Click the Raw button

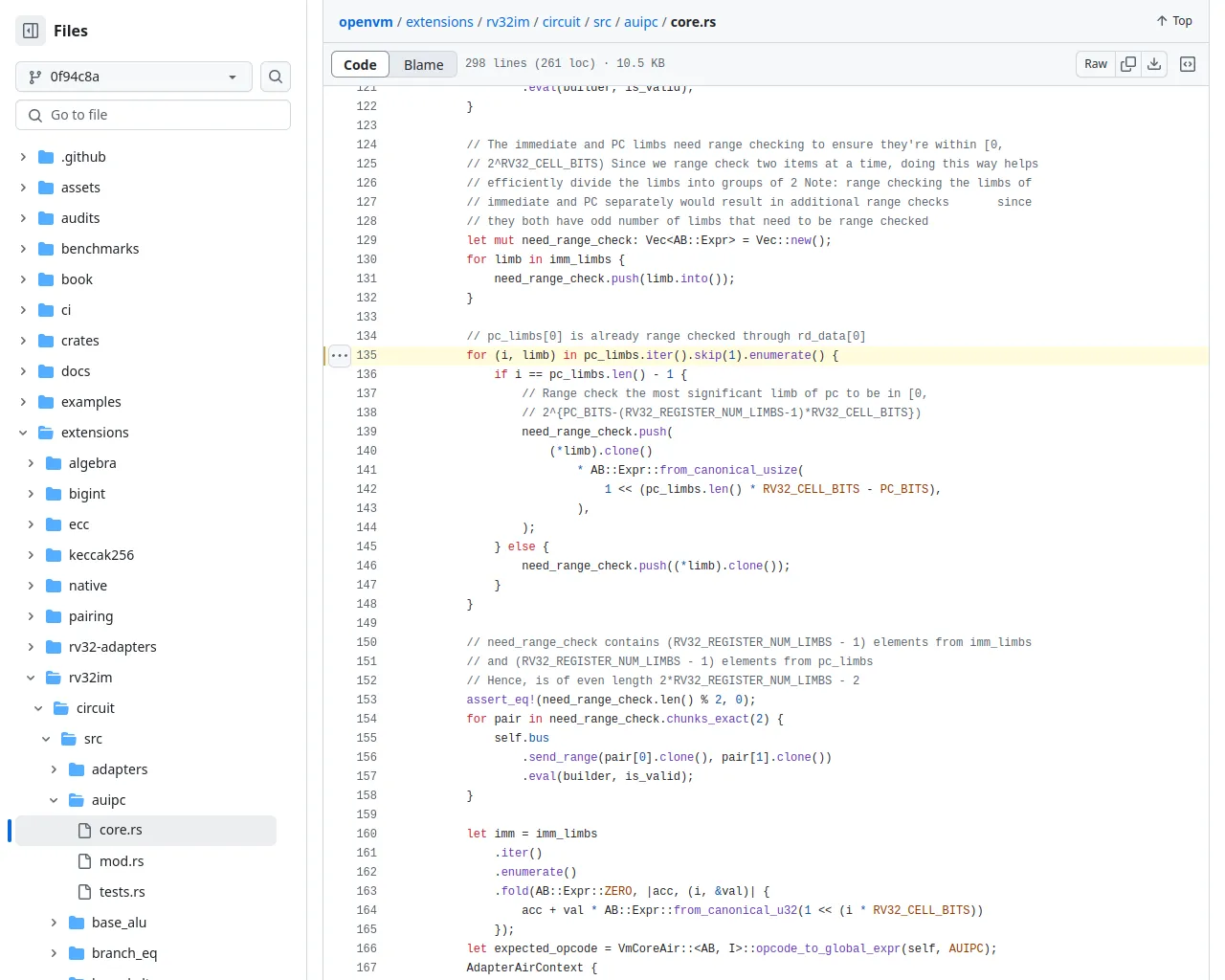[x=1096, y=64]
